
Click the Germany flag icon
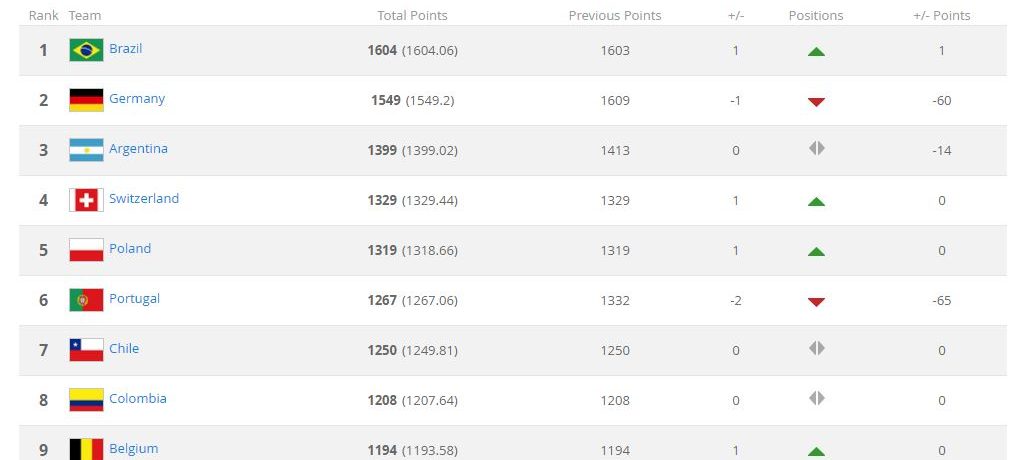click(86, 100)
